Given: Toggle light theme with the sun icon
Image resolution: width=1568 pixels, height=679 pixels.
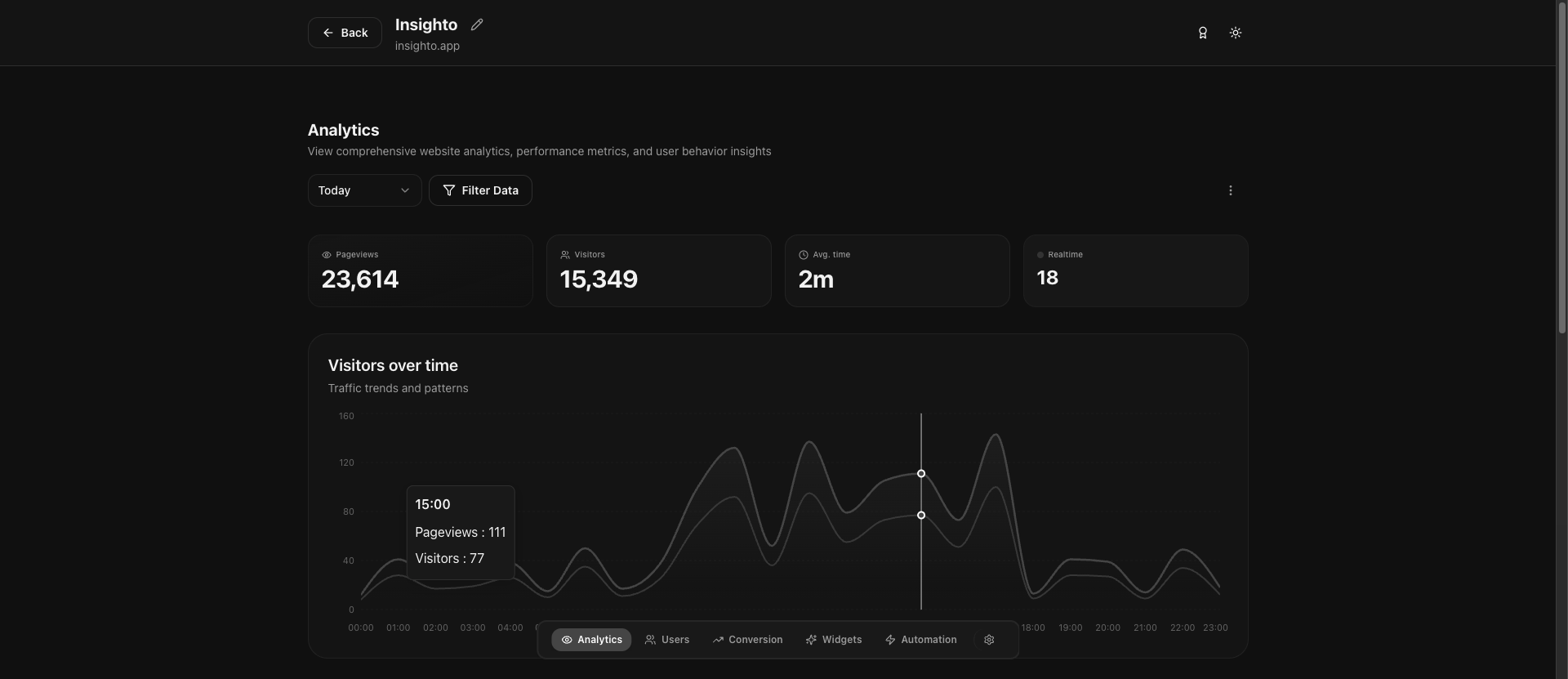Looking at the screenshot, I should [x=1235, y=33].
